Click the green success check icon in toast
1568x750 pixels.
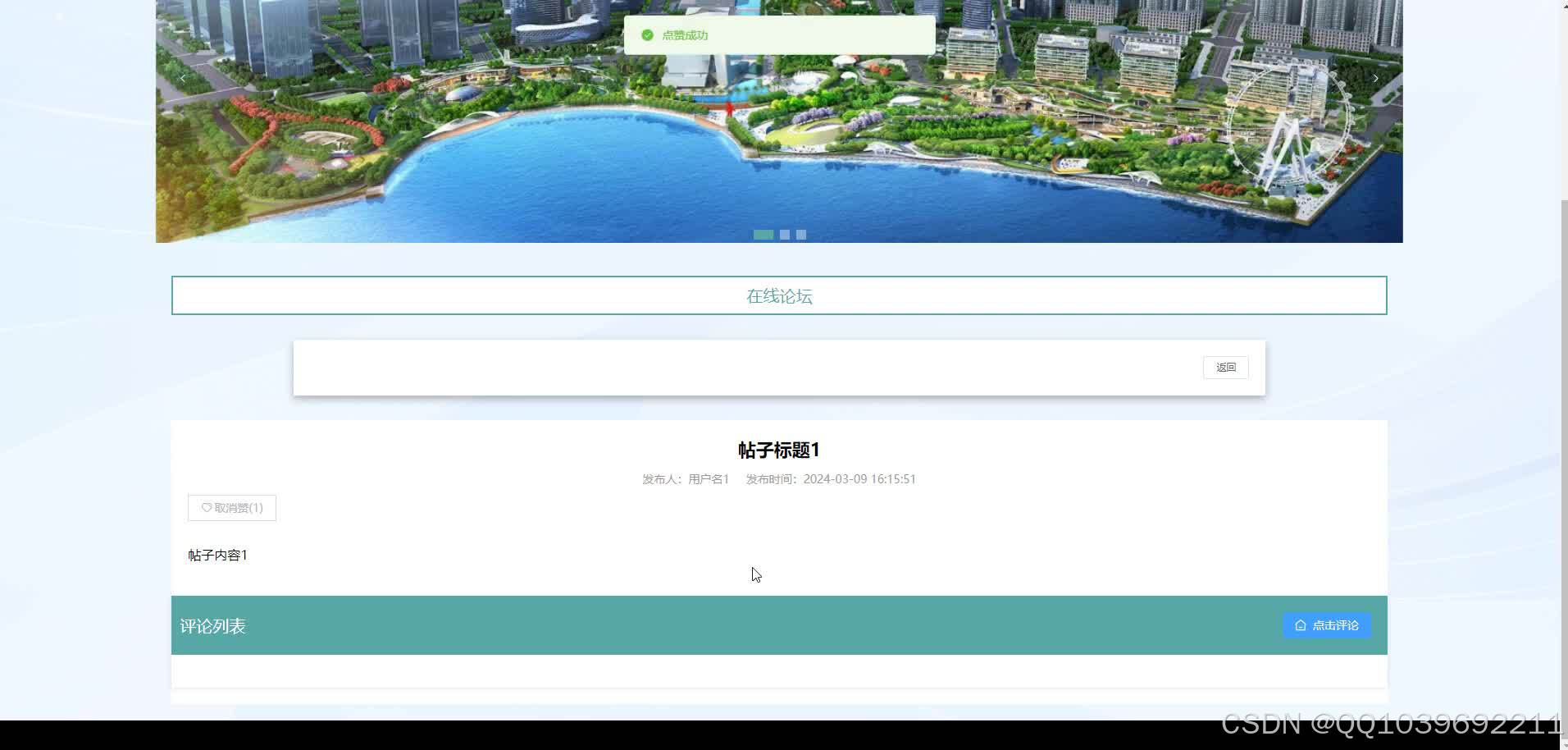point(648,34)
